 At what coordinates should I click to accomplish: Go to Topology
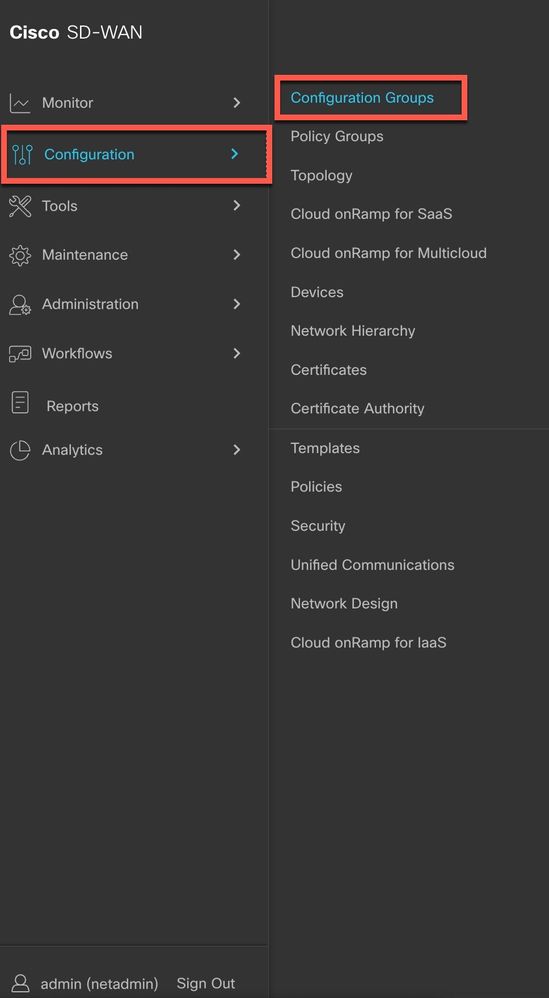pyautogui.click(x=321, y=176)
